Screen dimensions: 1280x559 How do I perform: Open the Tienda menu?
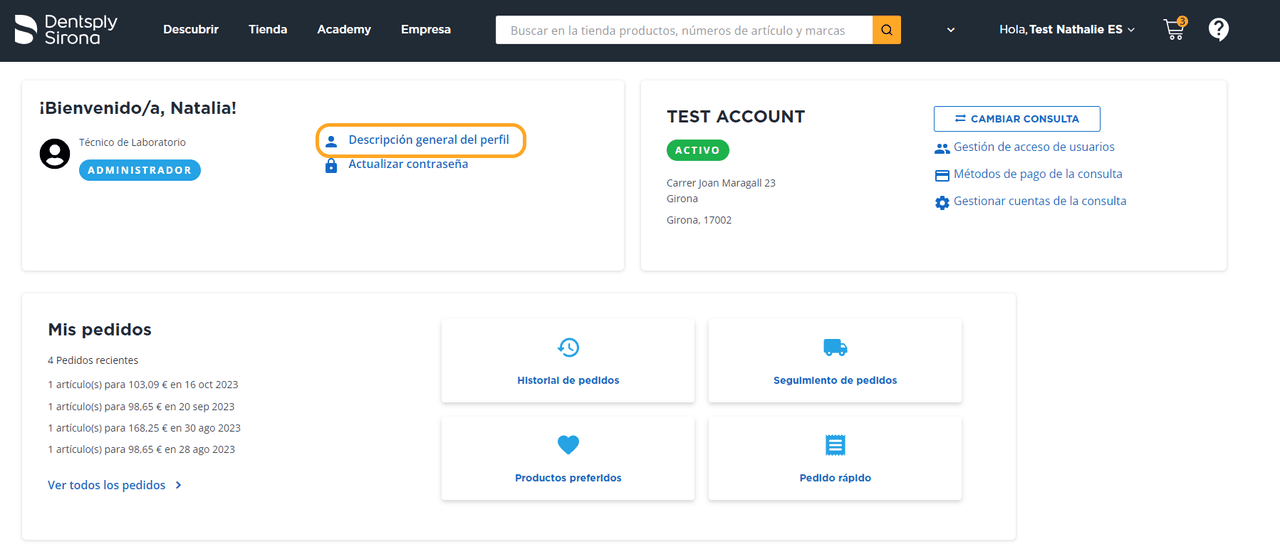click(x=268, y=30)
